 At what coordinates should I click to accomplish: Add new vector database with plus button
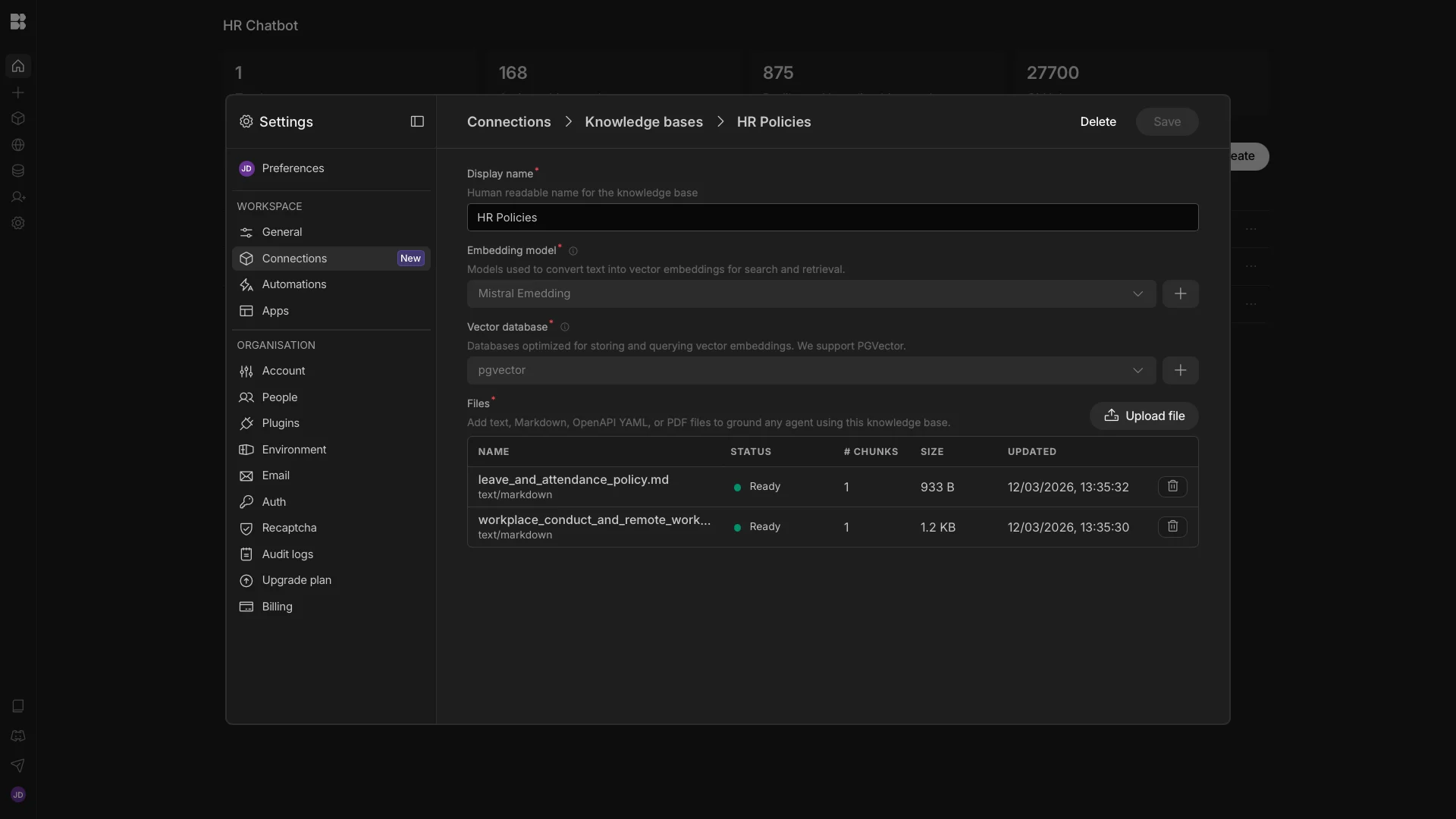1180,371
